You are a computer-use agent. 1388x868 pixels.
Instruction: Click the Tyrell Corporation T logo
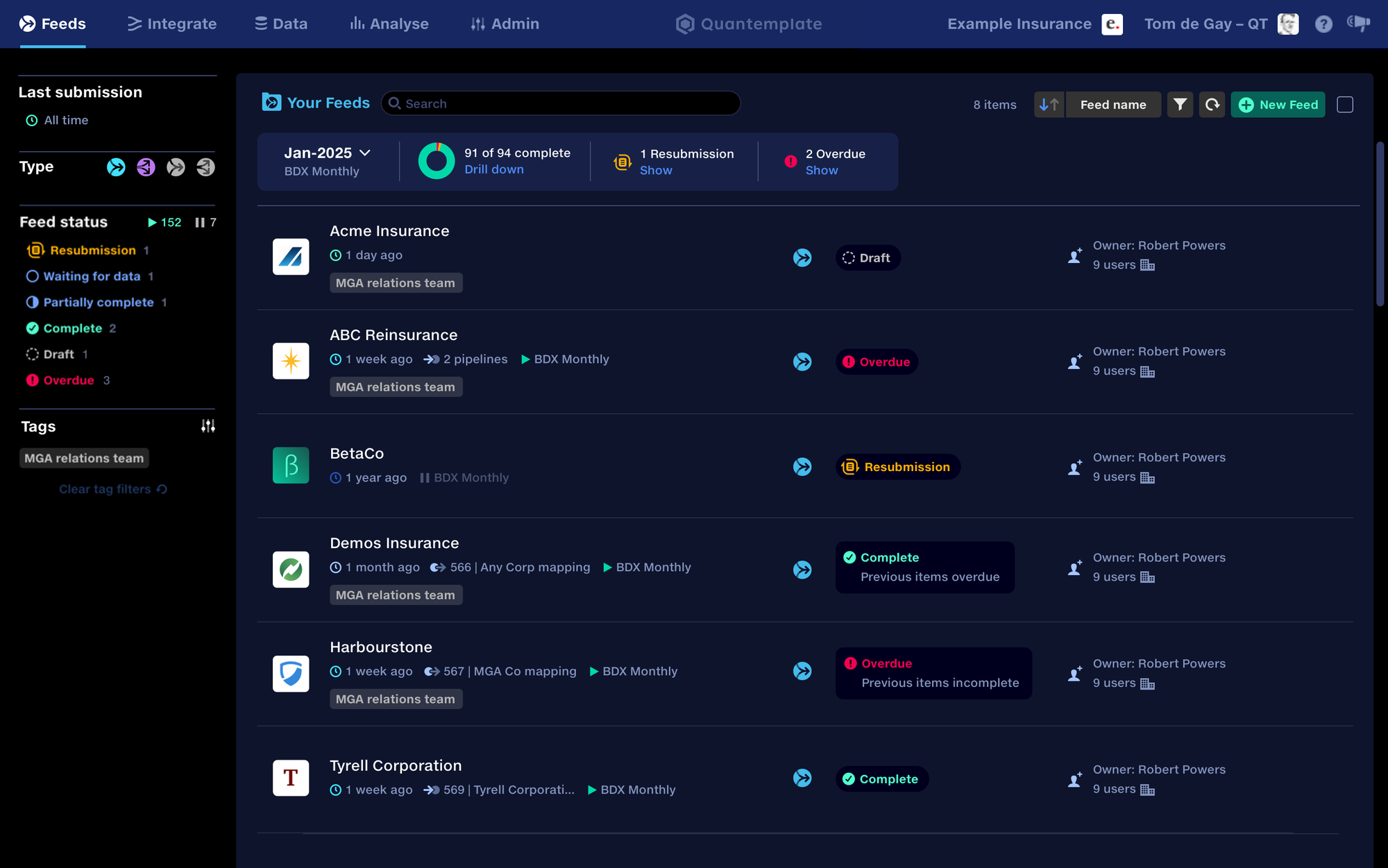point(291,778)
